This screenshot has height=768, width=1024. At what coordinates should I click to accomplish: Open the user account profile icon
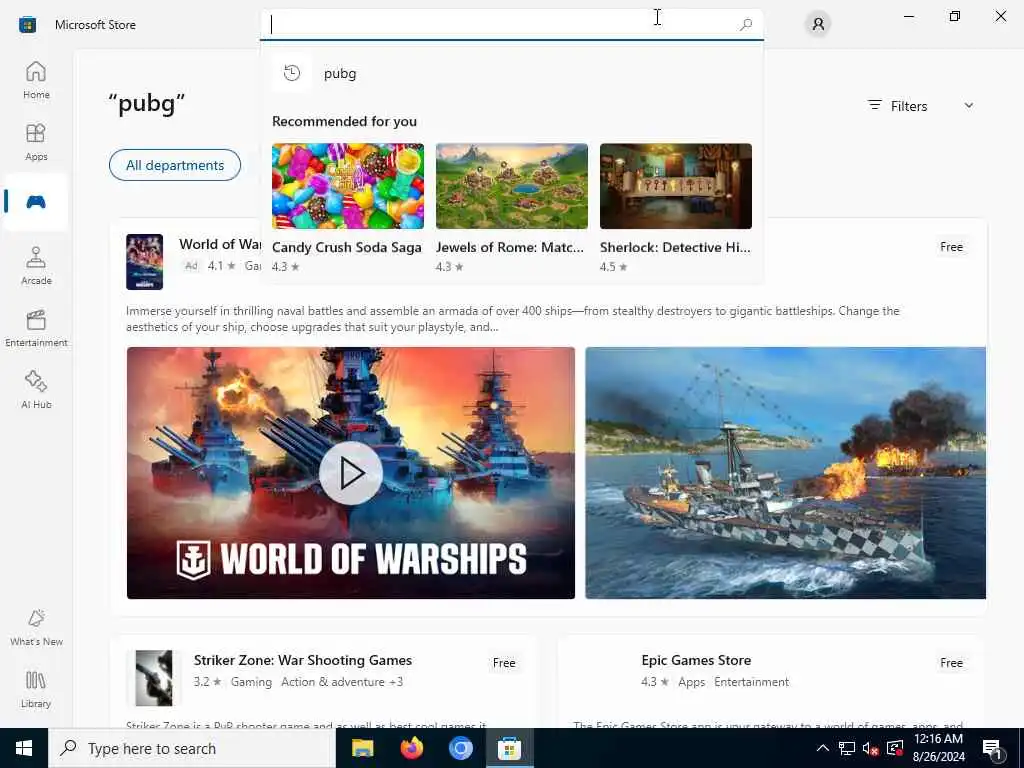click(x=818, y=25)
